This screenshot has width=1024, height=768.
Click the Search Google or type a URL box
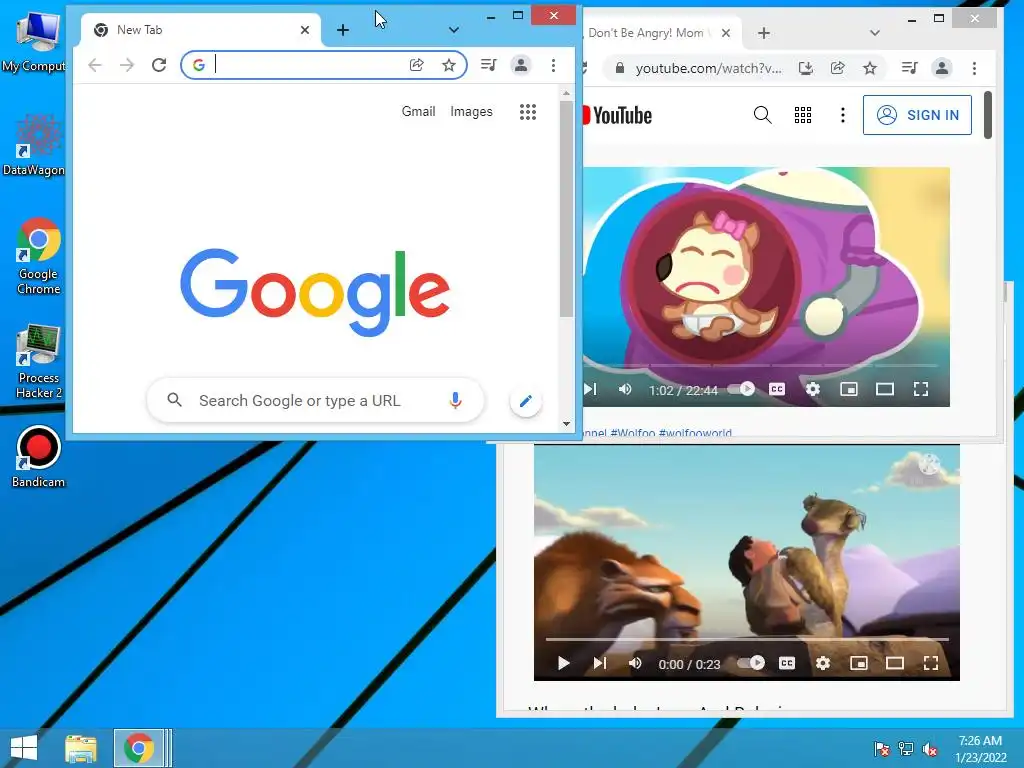pos(315,400)
